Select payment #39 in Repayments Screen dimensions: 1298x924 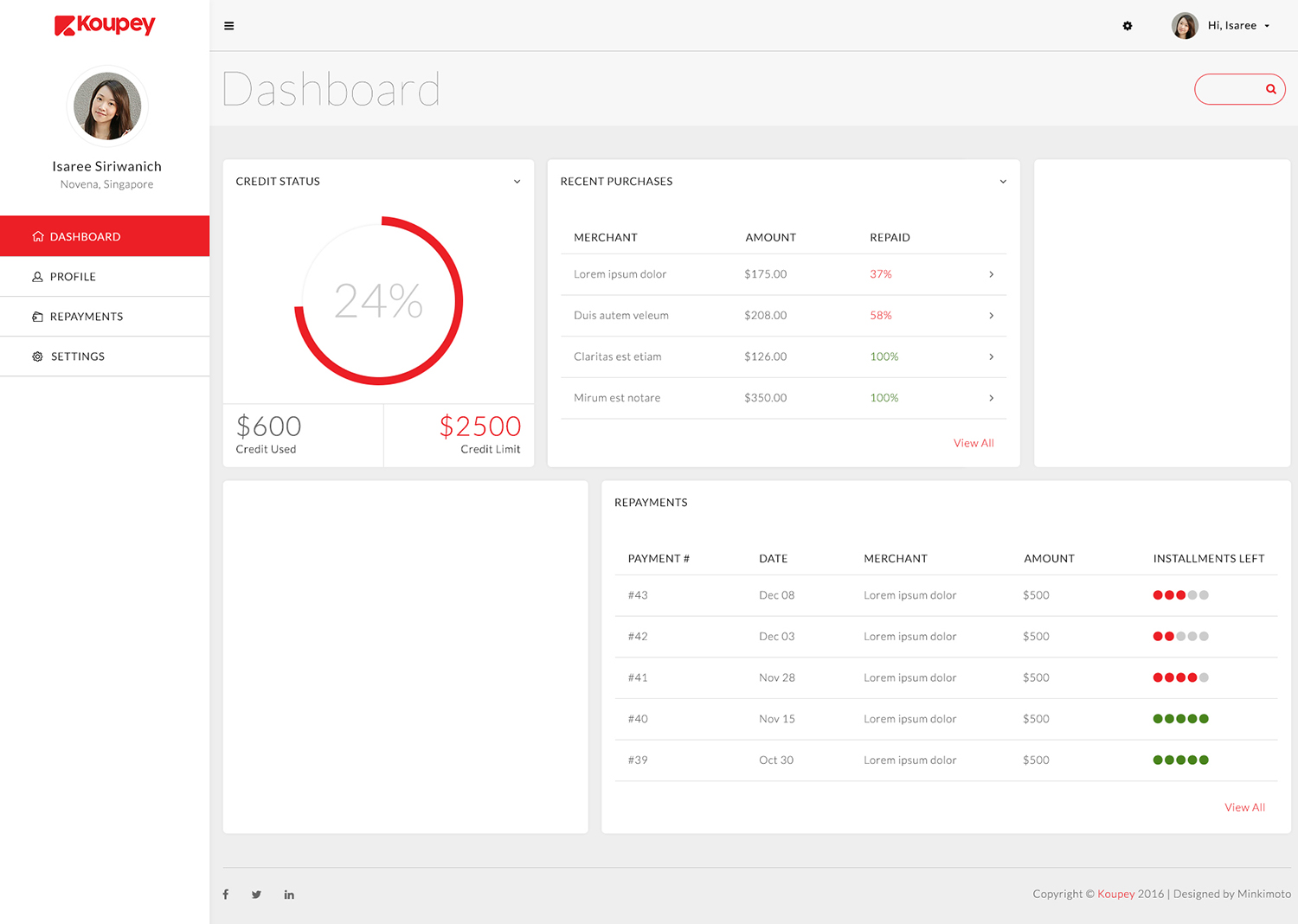(638, 760)
